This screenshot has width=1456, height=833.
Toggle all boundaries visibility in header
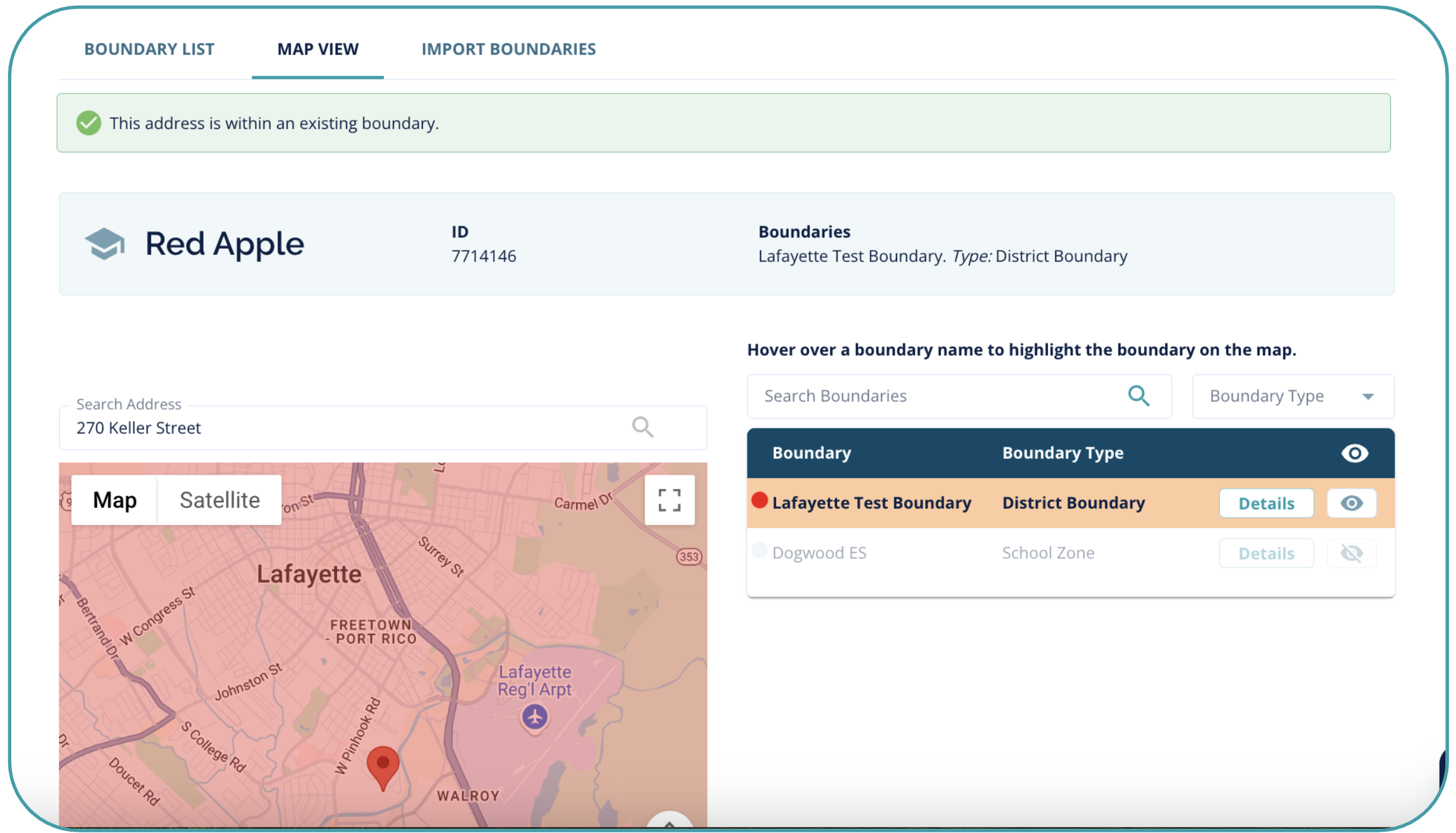point(1355,453)
